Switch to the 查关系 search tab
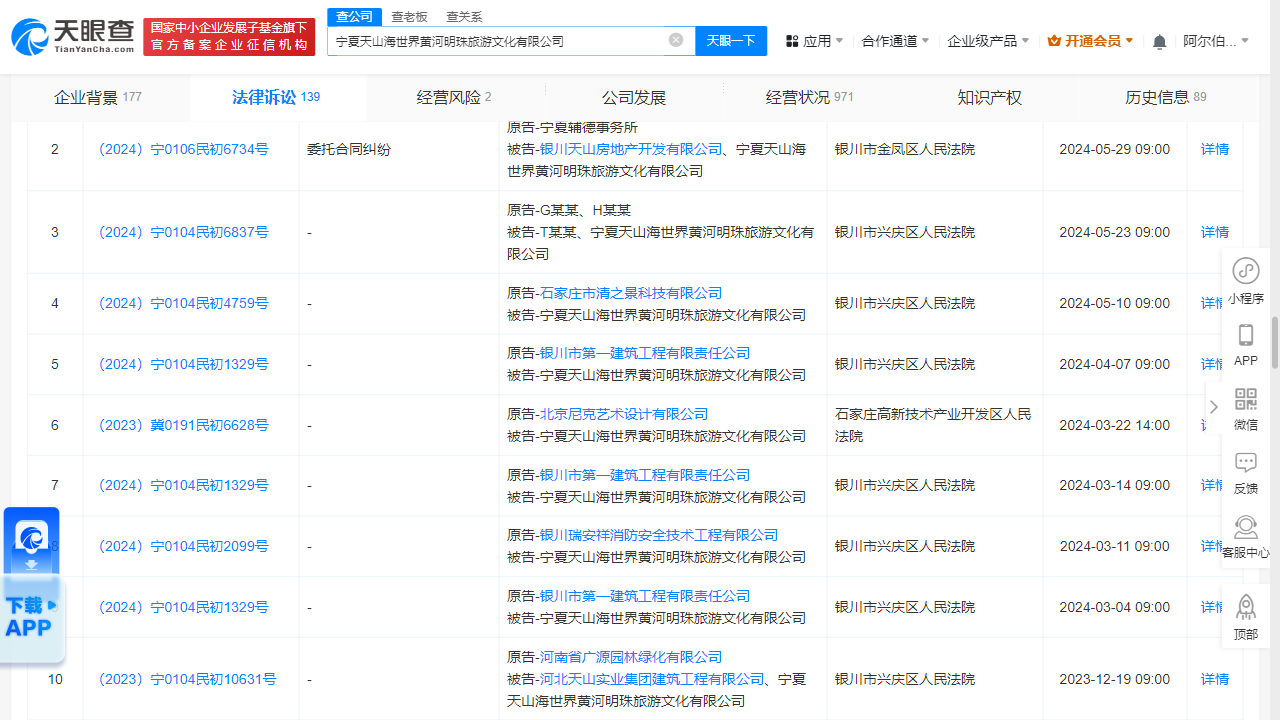1280x720 pixels. pyautogui.click(x=464, y=16)
